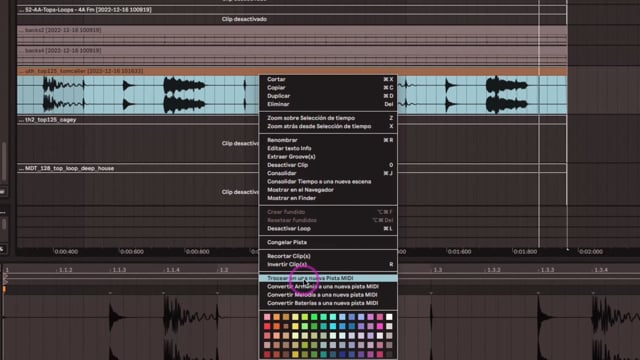Click beat marker 1.1.3 in clip ruler

click(119, 270)
